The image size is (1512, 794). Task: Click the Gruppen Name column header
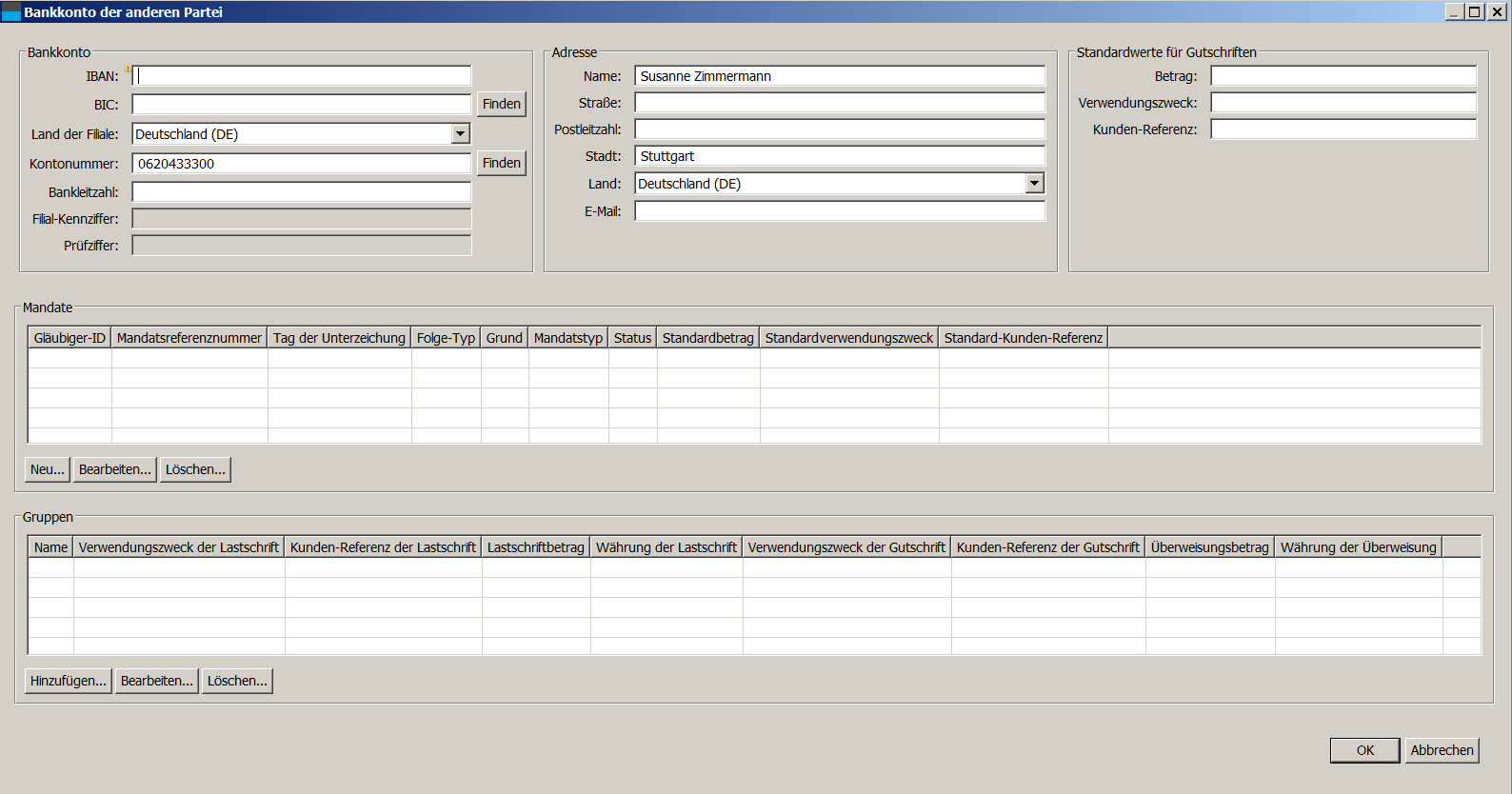click(x=51, y=547)
